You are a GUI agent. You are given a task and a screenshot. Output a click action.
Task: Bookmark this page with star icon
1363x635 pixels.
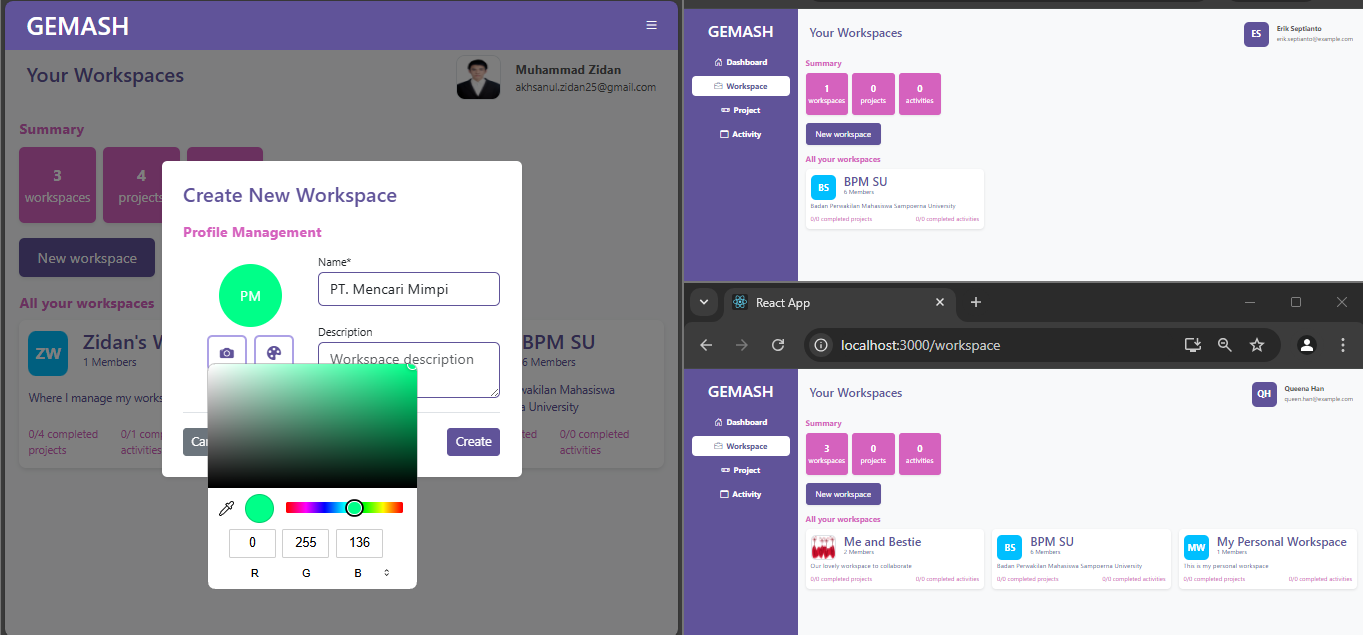tap(1257, 345)
